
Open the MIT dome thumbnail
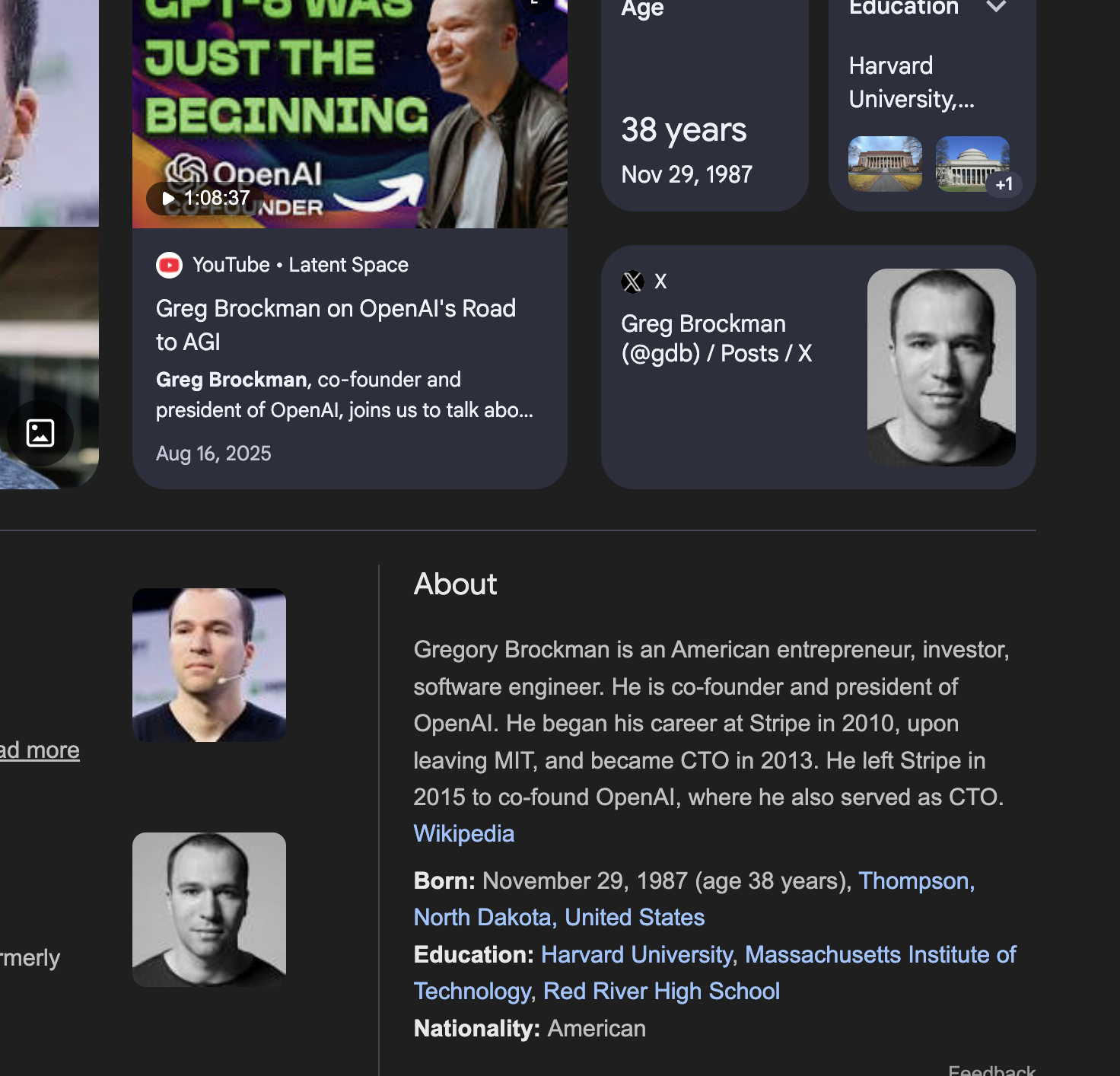[x=972, y=164]
